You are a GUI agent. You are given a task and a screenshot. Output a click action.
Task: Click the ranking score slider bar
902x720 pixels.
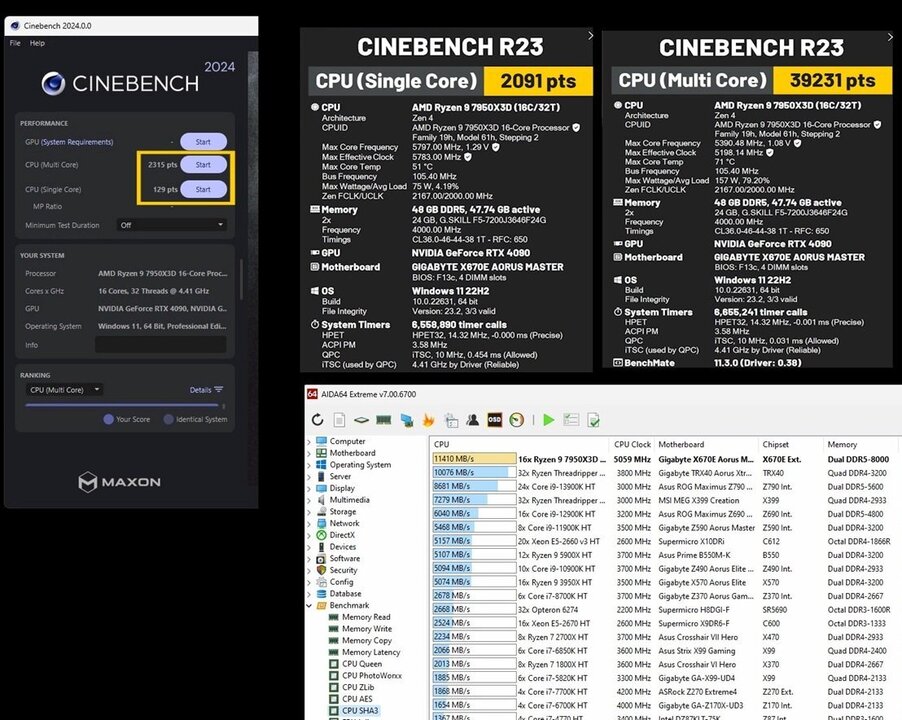coord(124,405)
